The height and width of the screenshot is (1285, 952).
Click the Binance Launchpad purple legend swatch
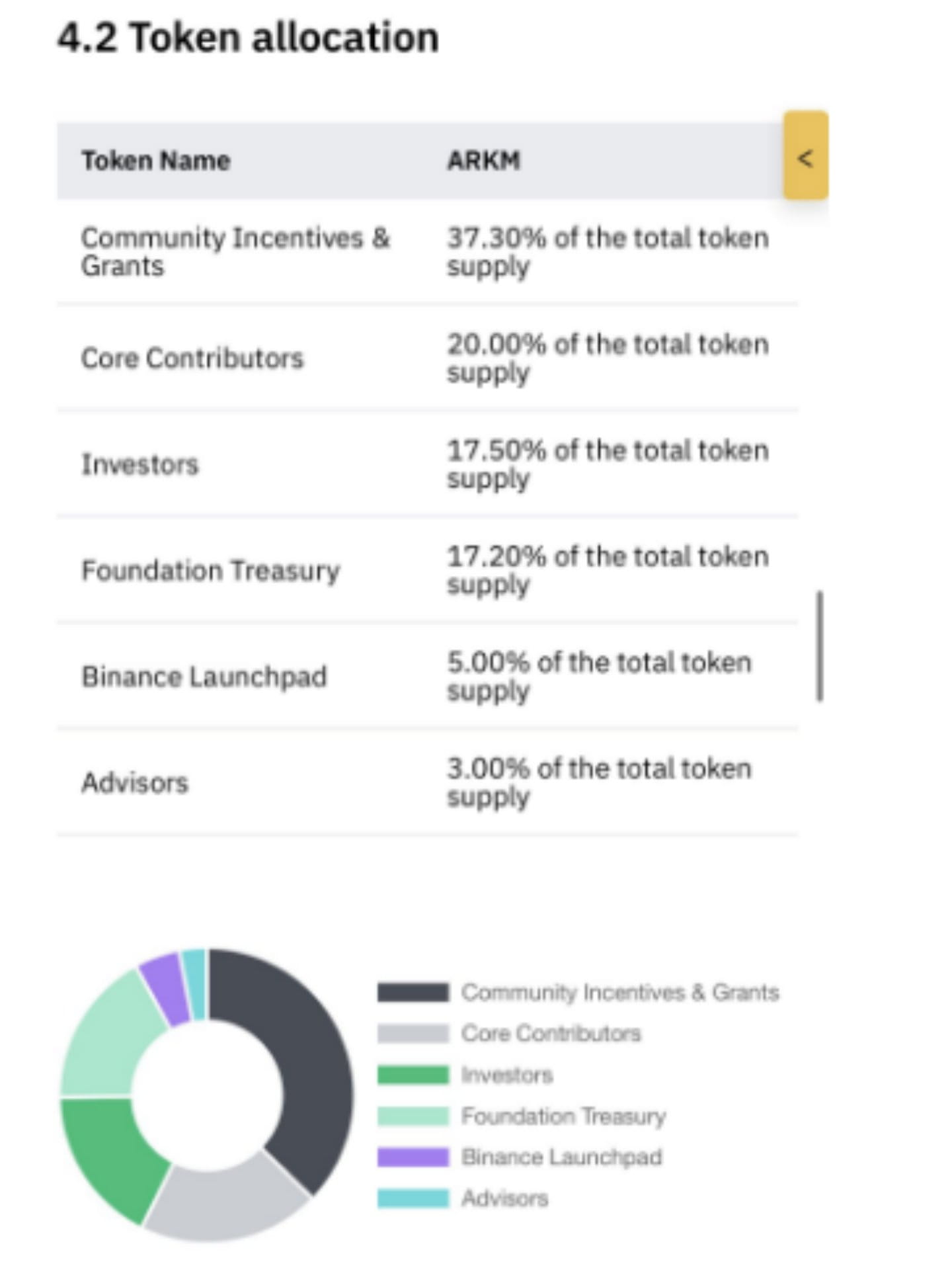point(413,1157)
